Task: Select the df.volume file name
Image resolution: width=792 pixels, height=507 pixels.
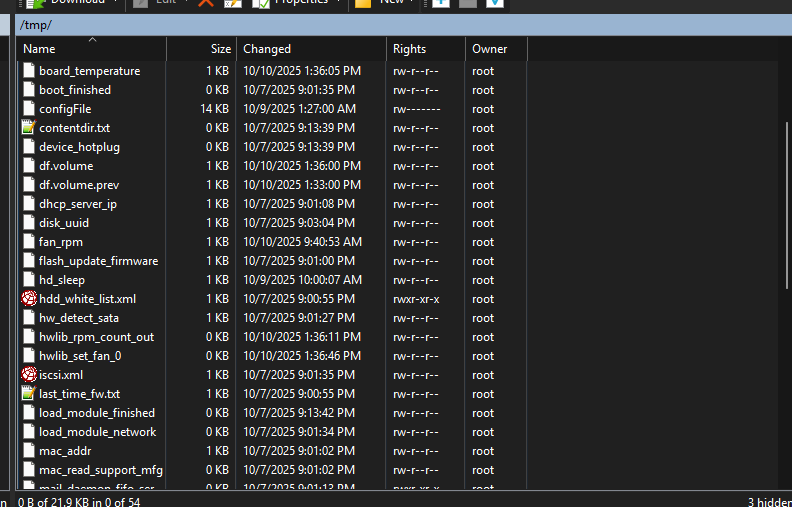Action: pyautogui.click(x=66, y=166)
